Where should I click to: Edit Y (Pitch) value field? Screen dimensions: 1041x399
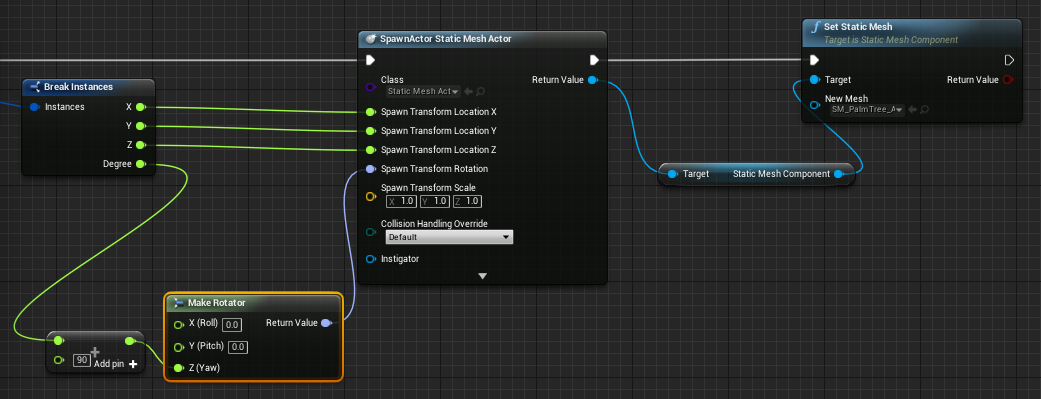[x=238, y=347]
